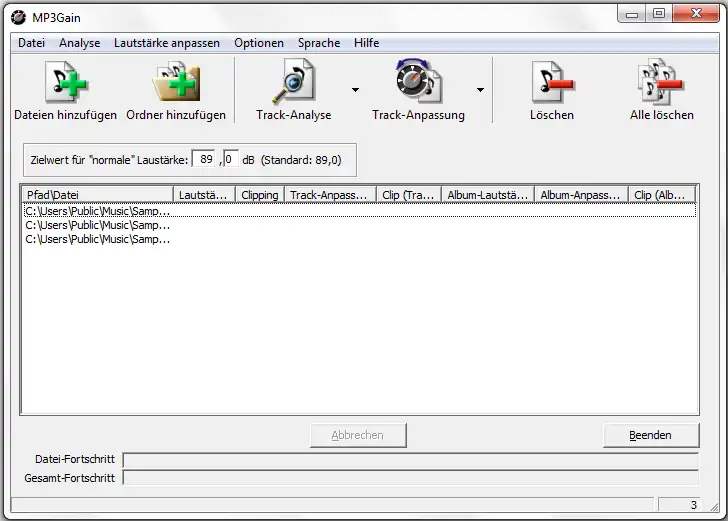Open the Sprache menu
The height and width of the screenshot is (521, 728).
319,43
